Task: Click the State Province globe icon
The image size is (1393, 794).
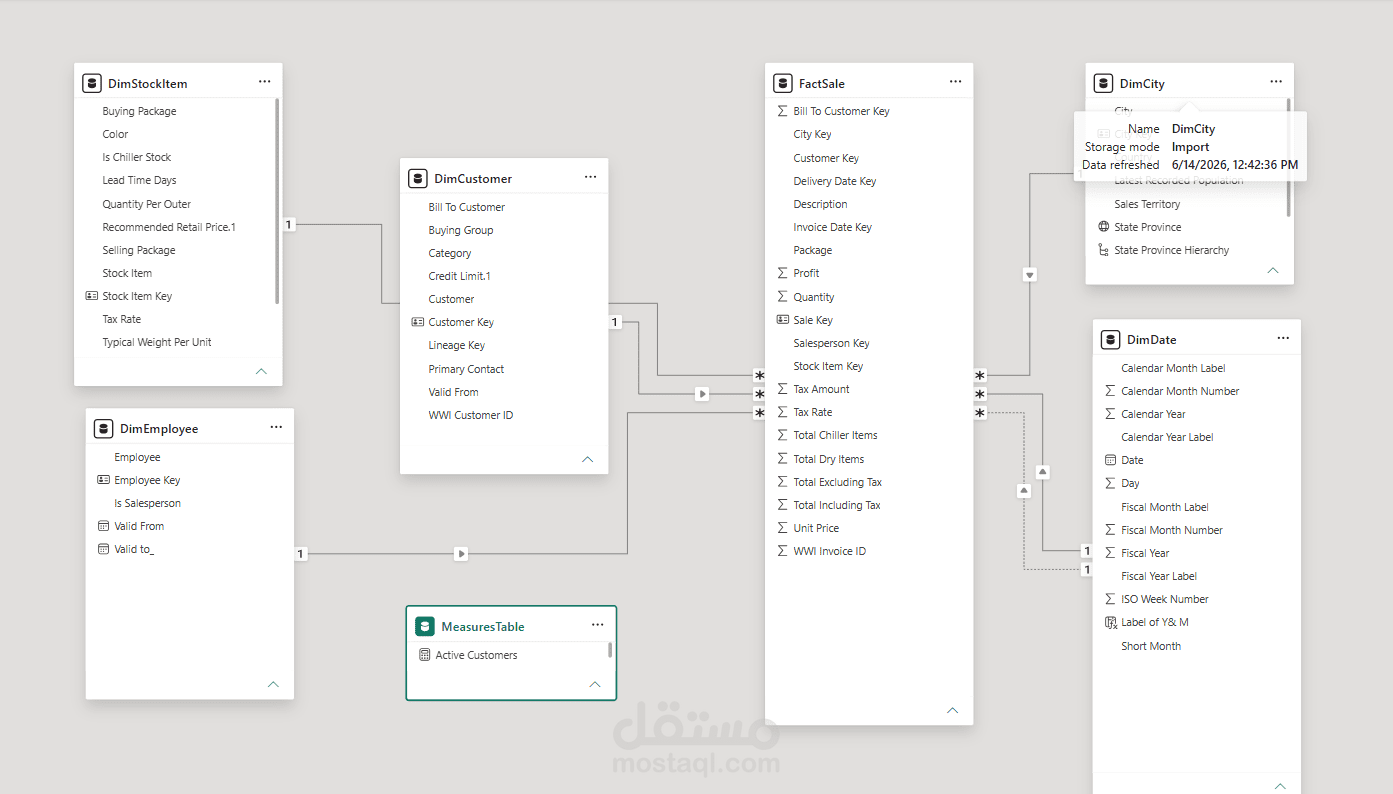Action: coord(1104,227)
